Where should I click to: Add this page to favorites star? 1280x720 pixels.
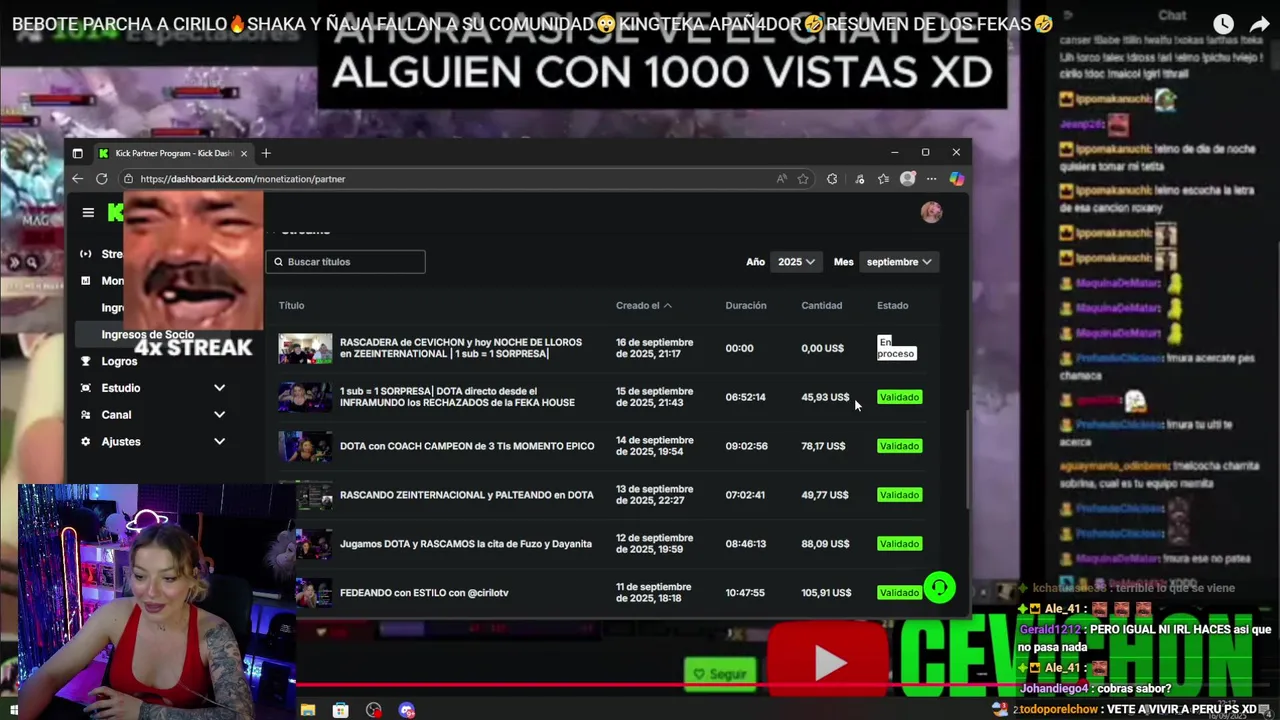pyautogui.click(x=803, y=178)
